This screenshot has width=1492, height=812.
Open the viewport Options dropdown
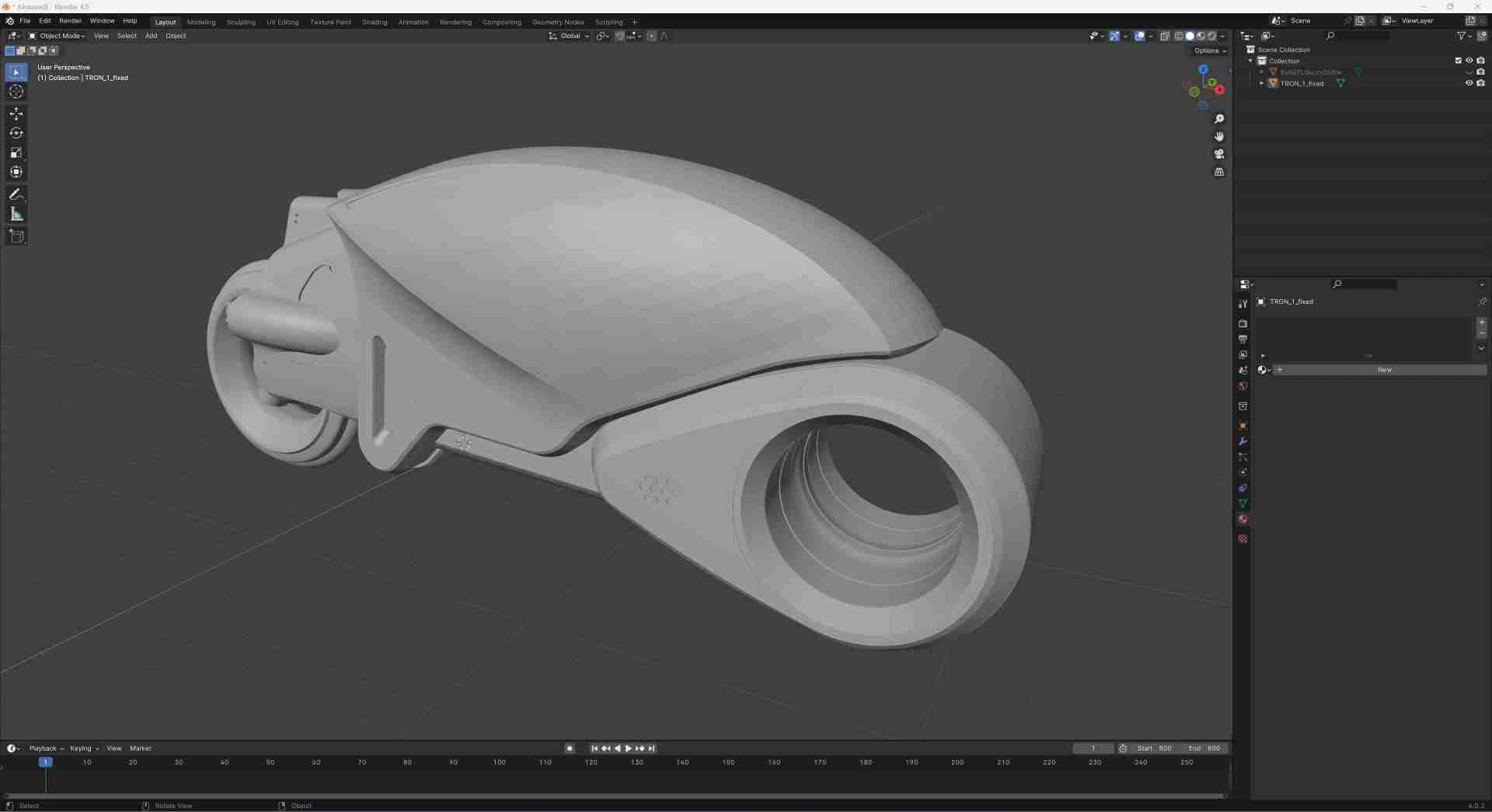tap(1209, 51)
